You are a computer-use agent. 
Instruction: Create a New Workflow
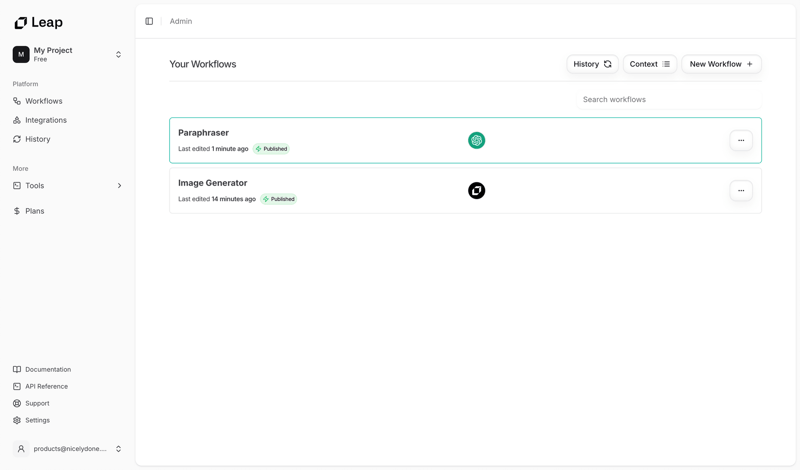(721, 64)
